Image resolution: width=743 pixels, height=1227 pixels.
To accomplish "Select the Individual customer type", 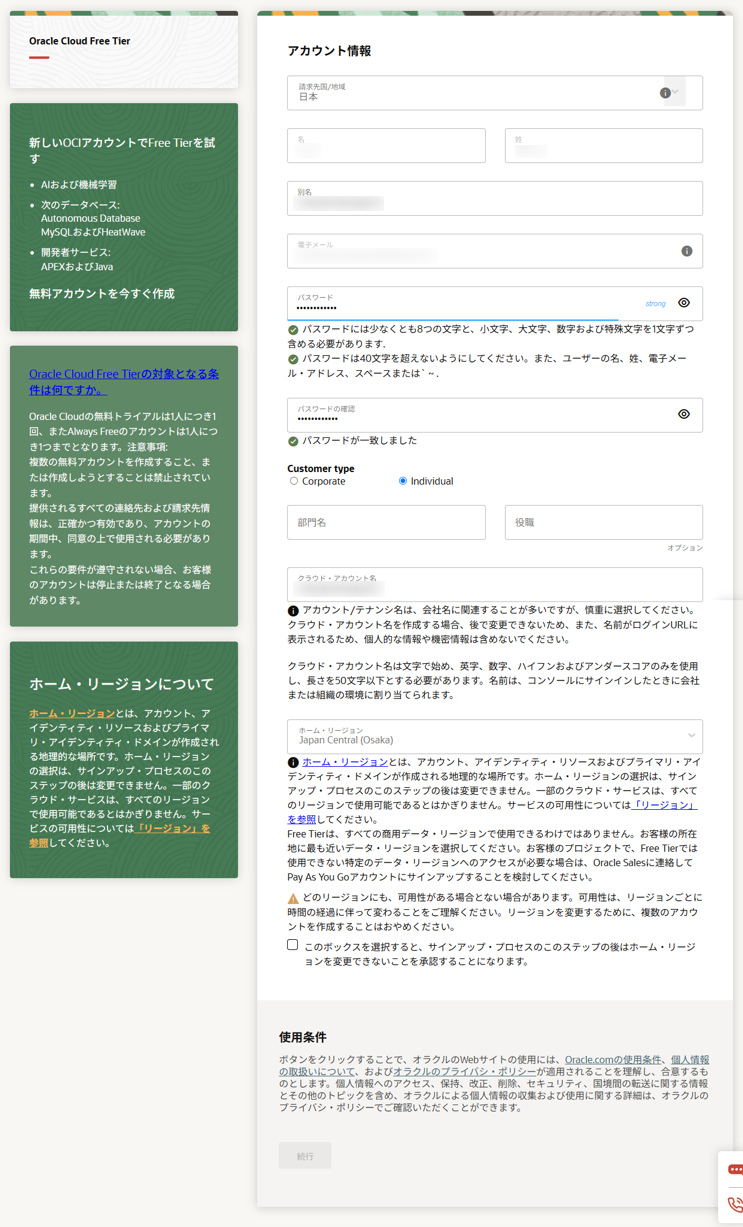I will click(403, 481).
